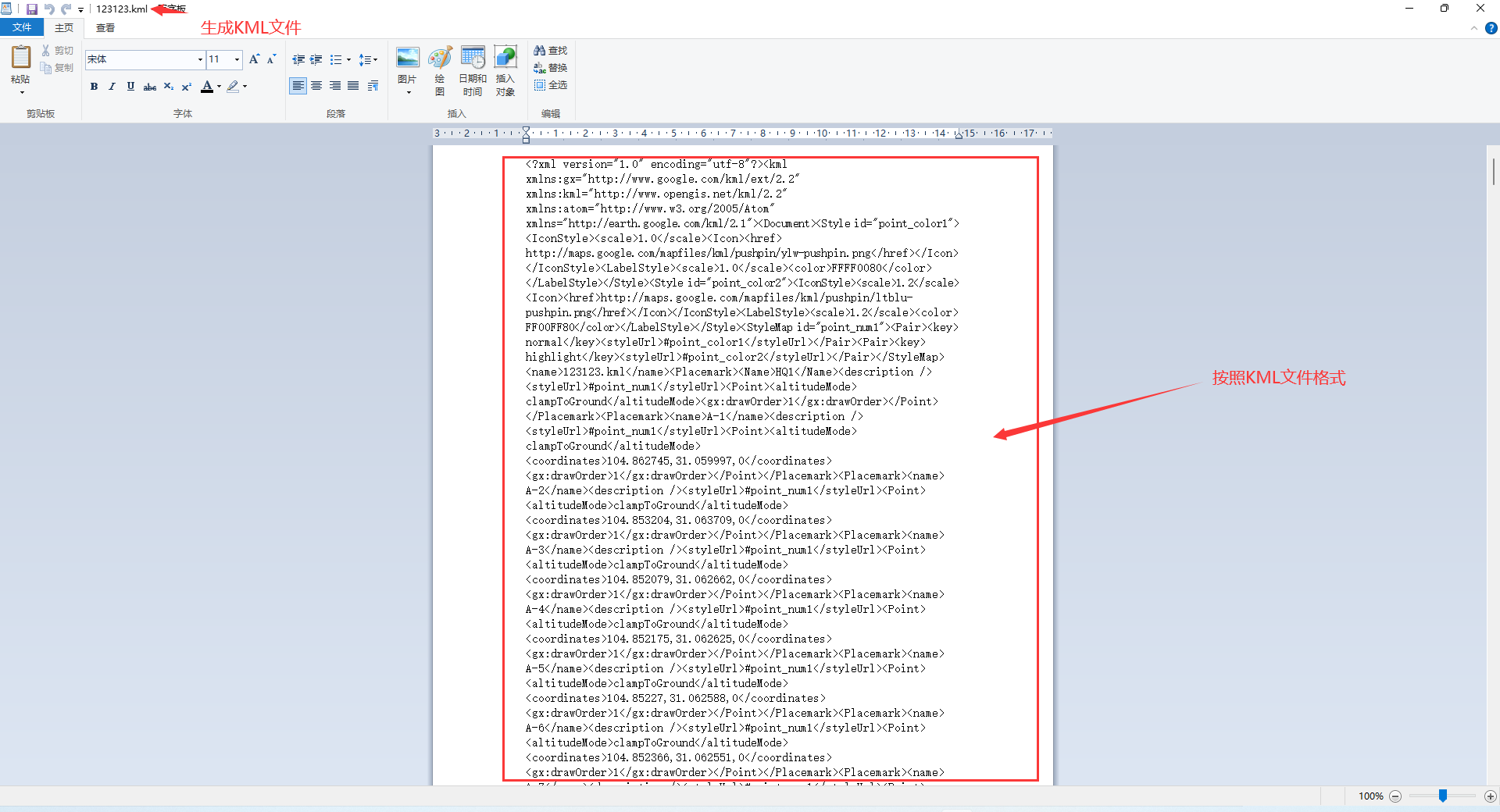Decrease the paragraph indent
The width and height of the screenshot is (1500, 812).
(x=298, y=59)
